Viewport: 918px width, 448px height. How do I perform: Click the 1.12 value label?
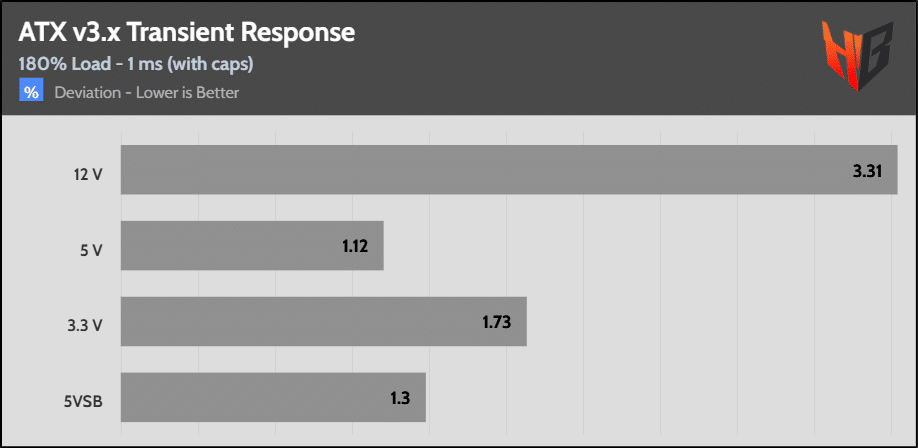[x=356, y=247]
